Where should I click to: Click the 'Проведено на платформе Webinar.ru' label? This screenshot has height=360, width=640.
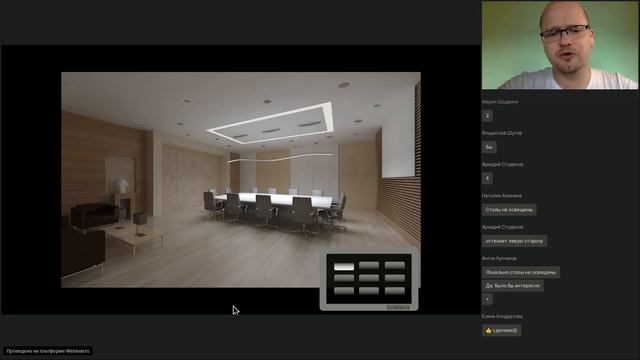click(48, 351)
